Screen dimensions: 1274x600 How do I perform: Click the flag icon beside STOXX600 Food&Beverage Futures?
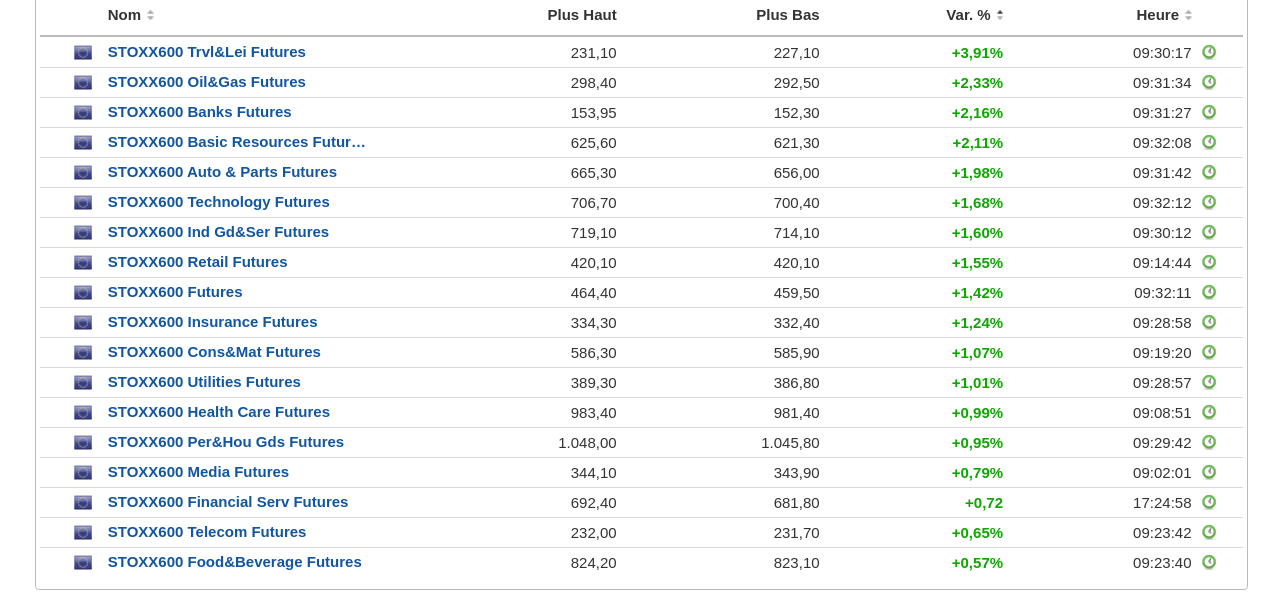[83, 563]
